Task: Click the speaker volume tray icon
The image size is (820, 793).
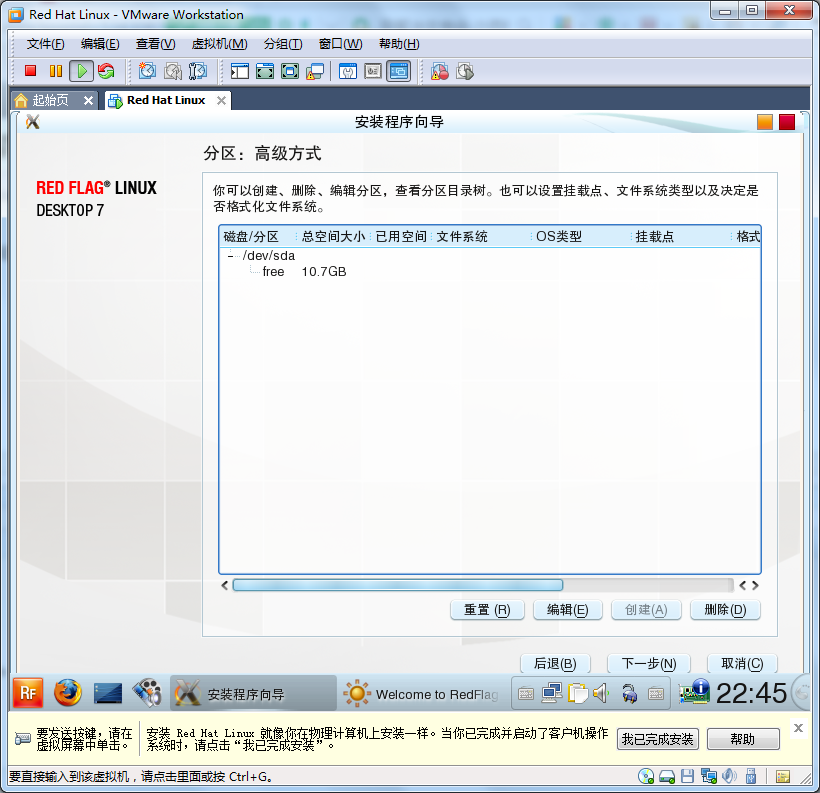Action: pos(601,694)
